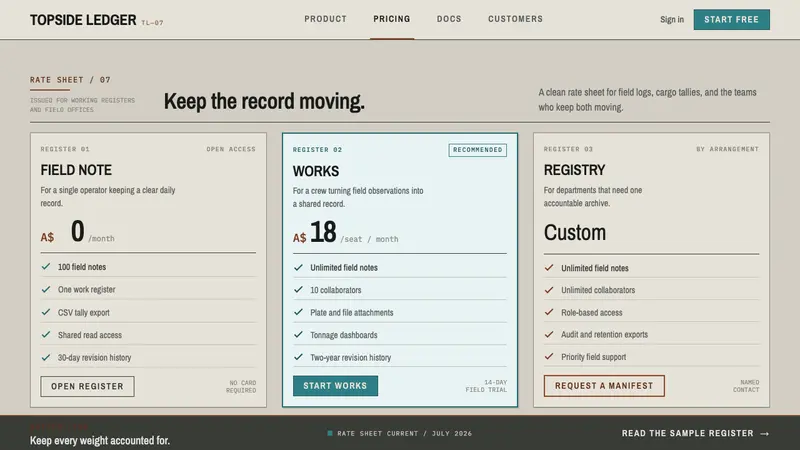Open the Customers nav item
The width and height of the screenshot is (800, 450).
point(515,19)
